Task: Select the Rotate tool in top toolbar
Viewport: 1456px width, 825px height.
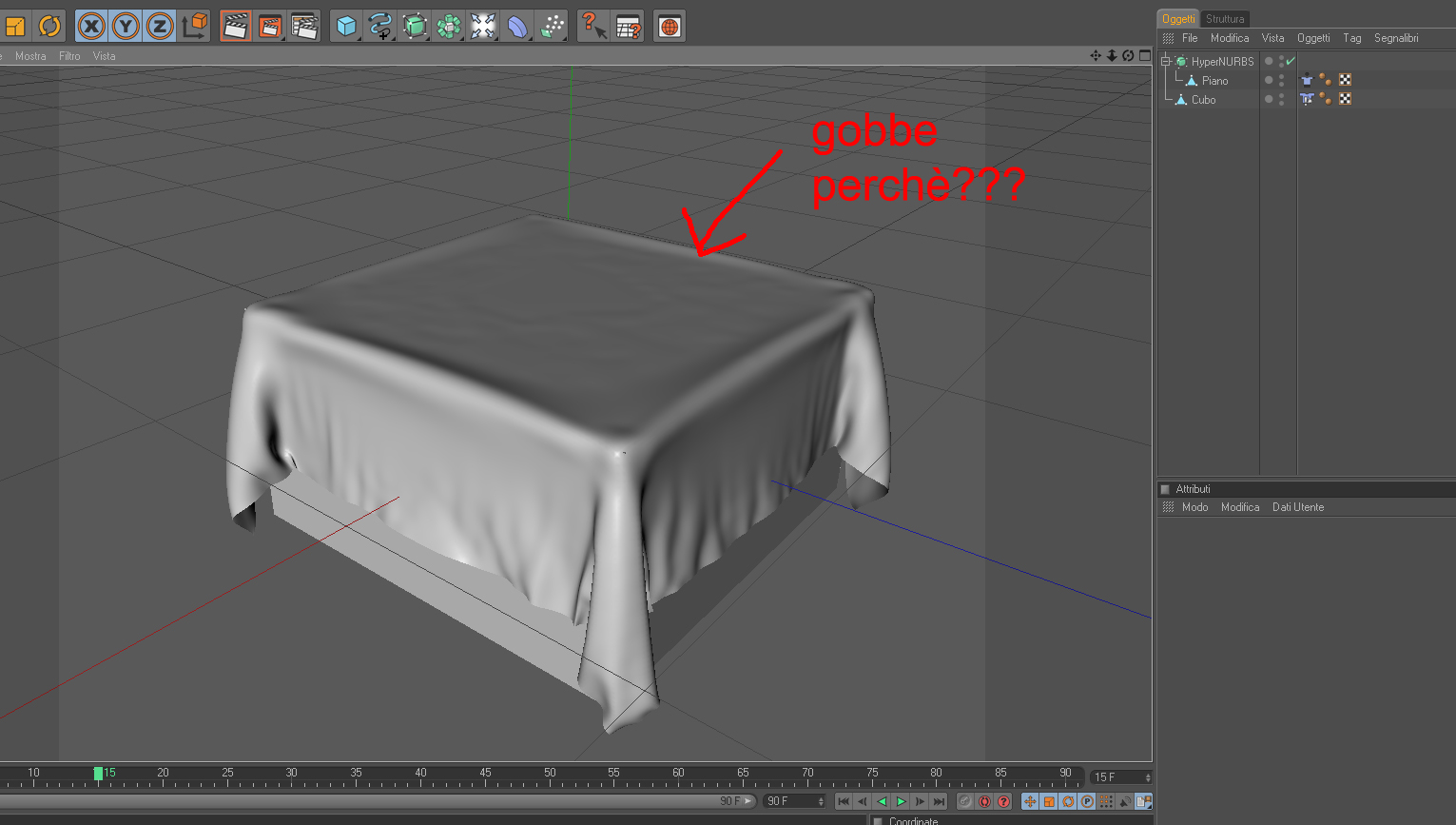Action: click(49, 26)
